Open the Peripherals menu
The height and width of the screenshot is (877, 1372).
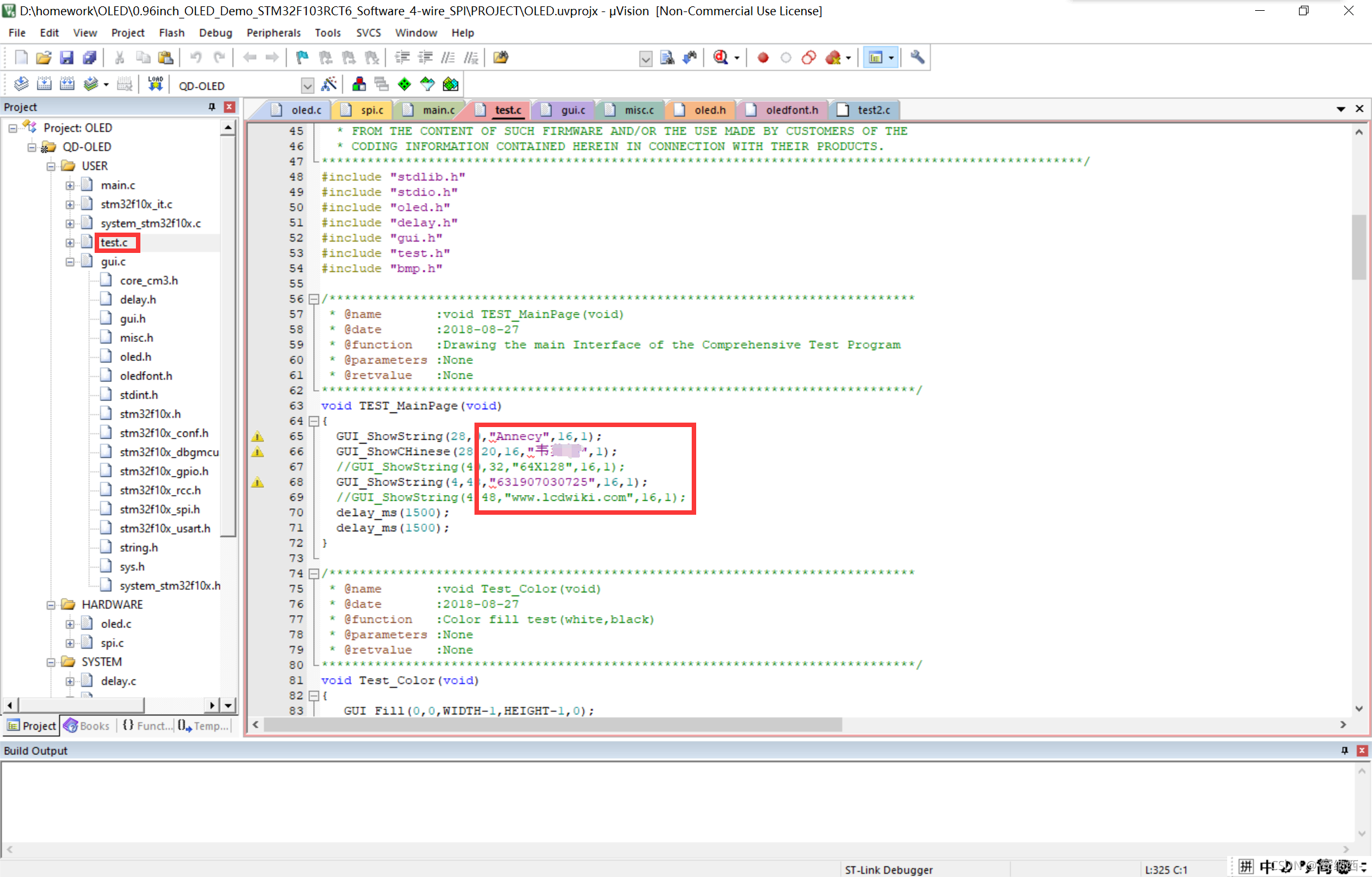pyautogui.click(x=272, y=33)
